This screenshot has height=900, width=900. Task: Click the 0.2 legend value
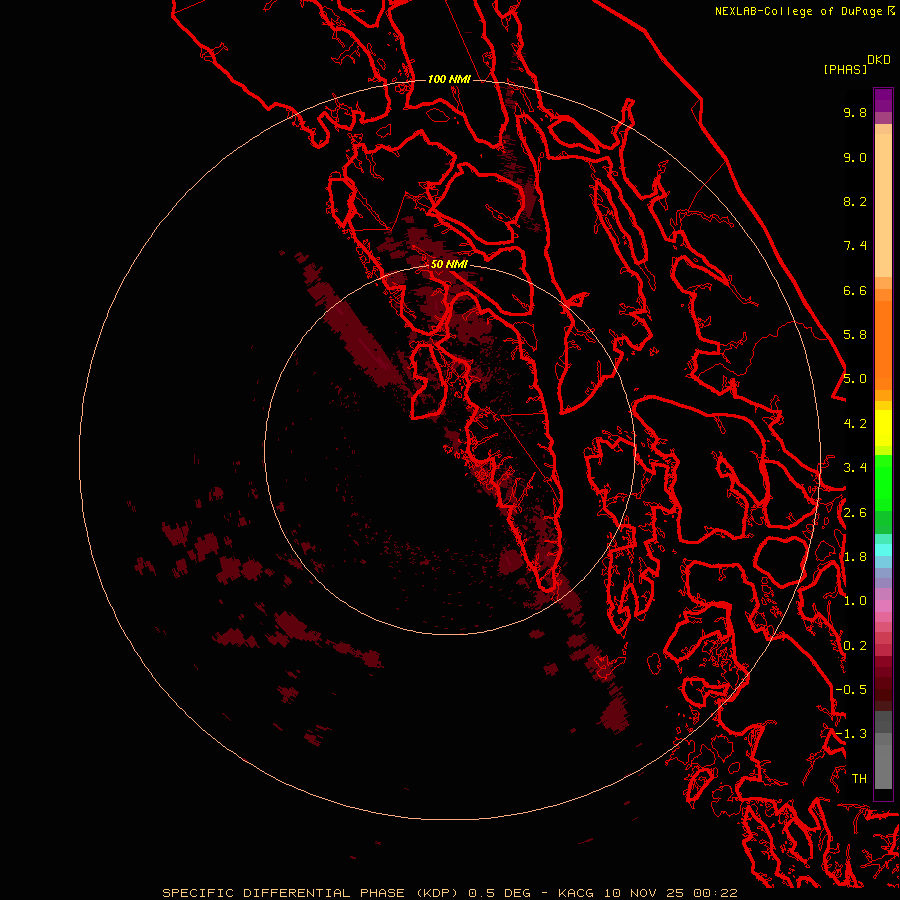855,646
